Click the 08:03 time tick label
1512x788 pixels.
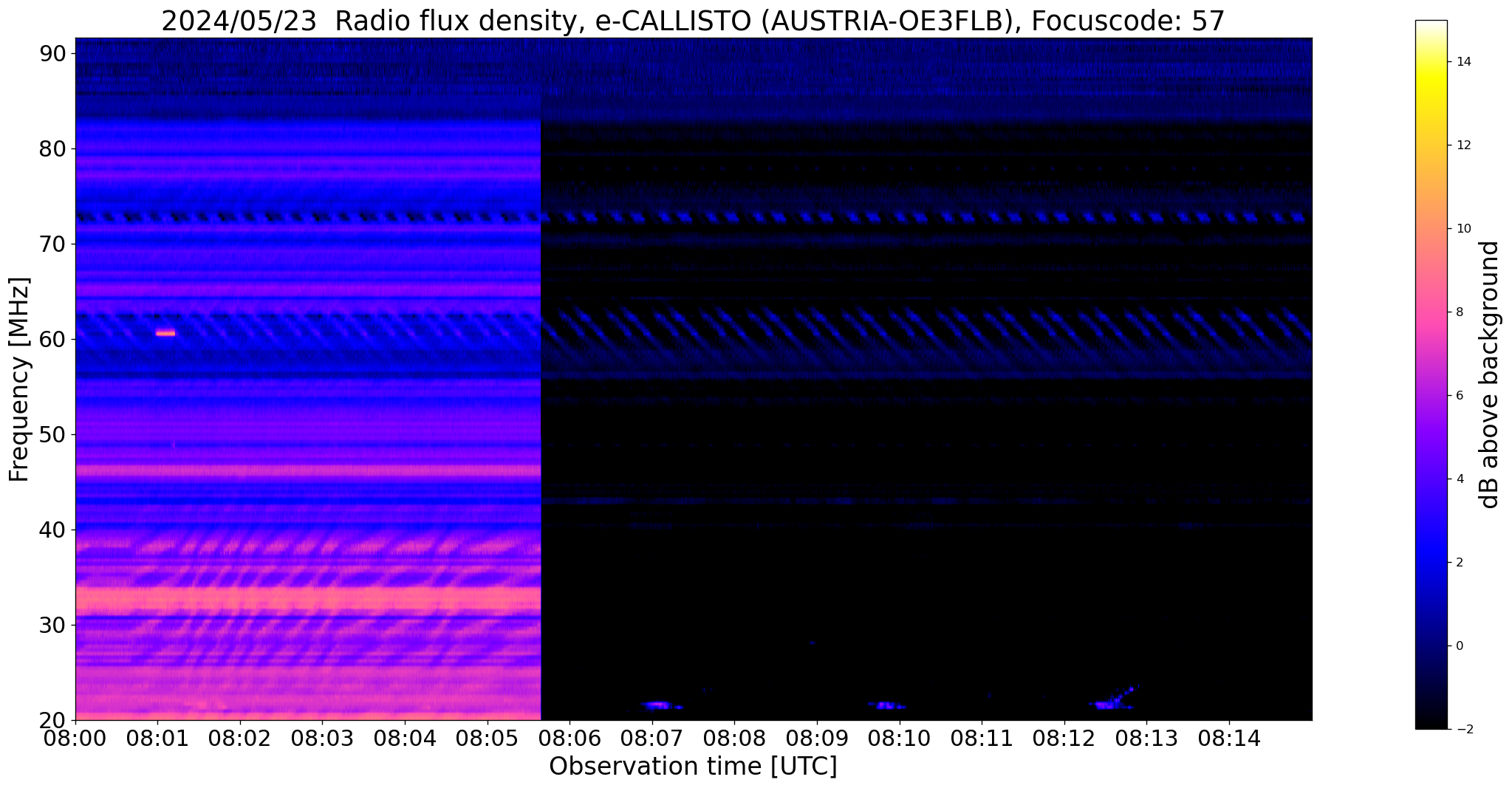tap(322, 739)
